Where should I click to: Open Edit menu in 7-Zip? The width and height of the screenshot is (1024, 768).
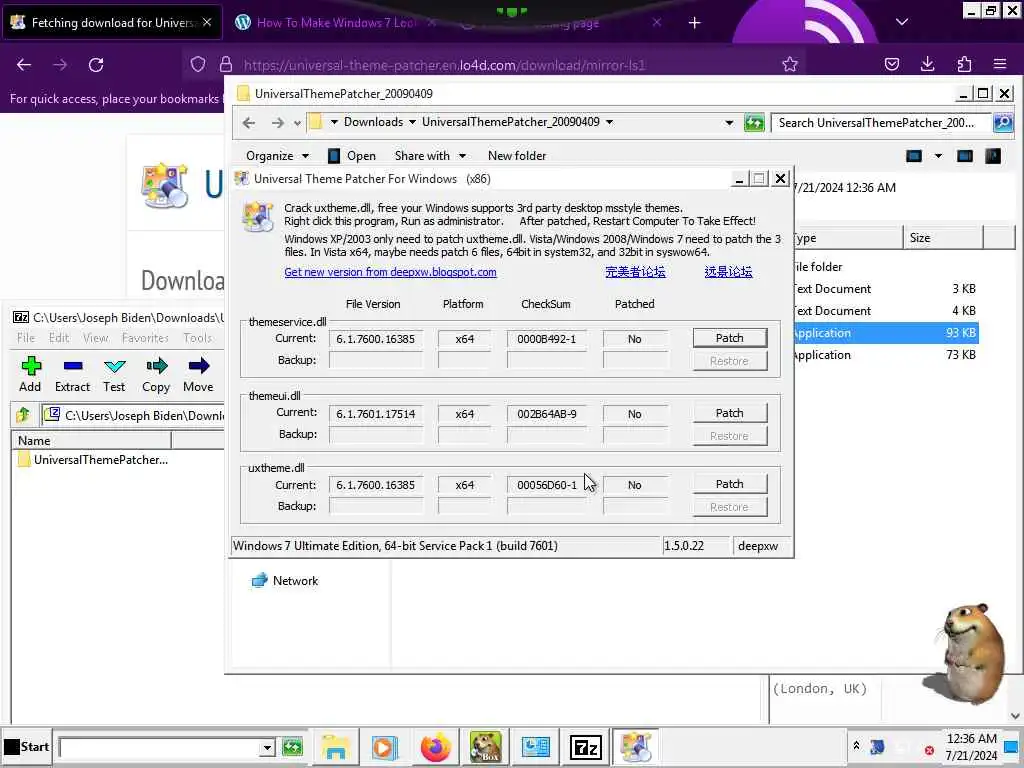coord(59,338)
